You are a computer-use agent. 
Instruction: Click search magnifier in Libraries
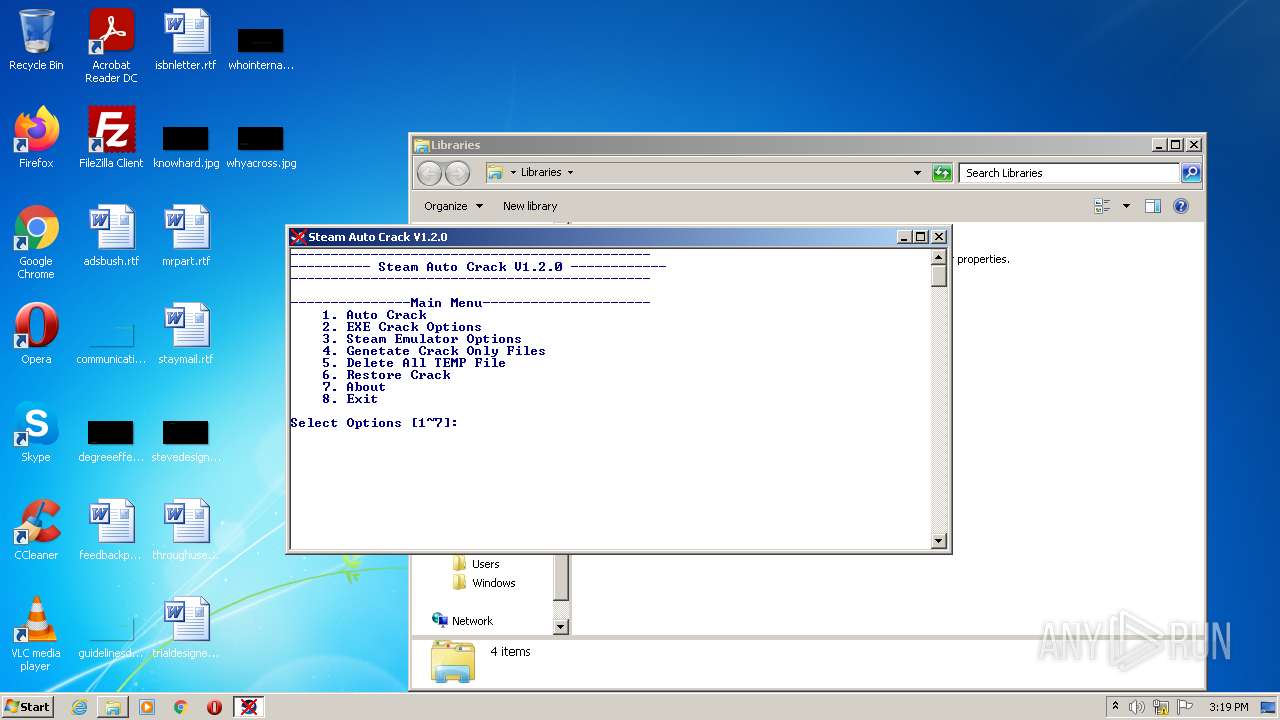1191,173
